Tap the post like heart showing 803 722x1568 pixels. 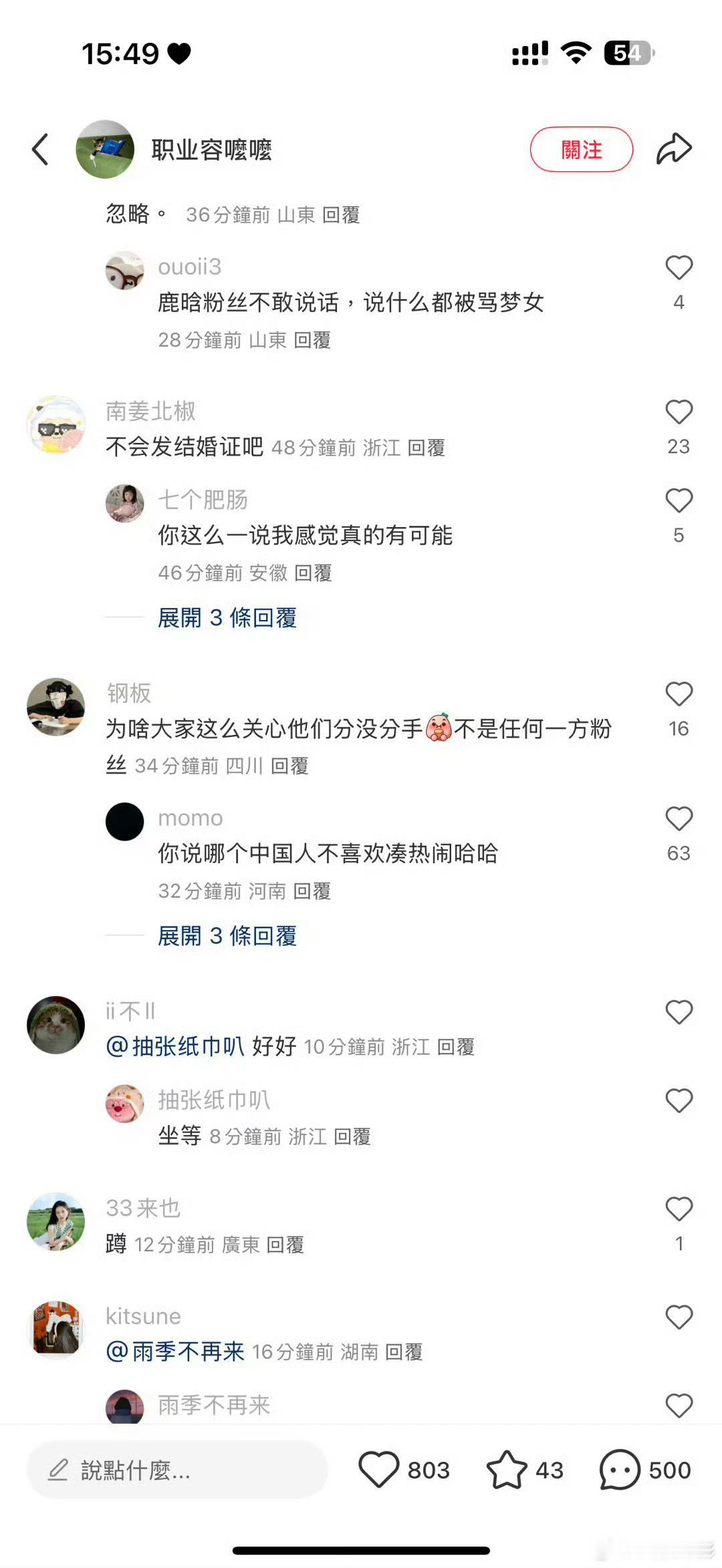(x=379, y=1469)
